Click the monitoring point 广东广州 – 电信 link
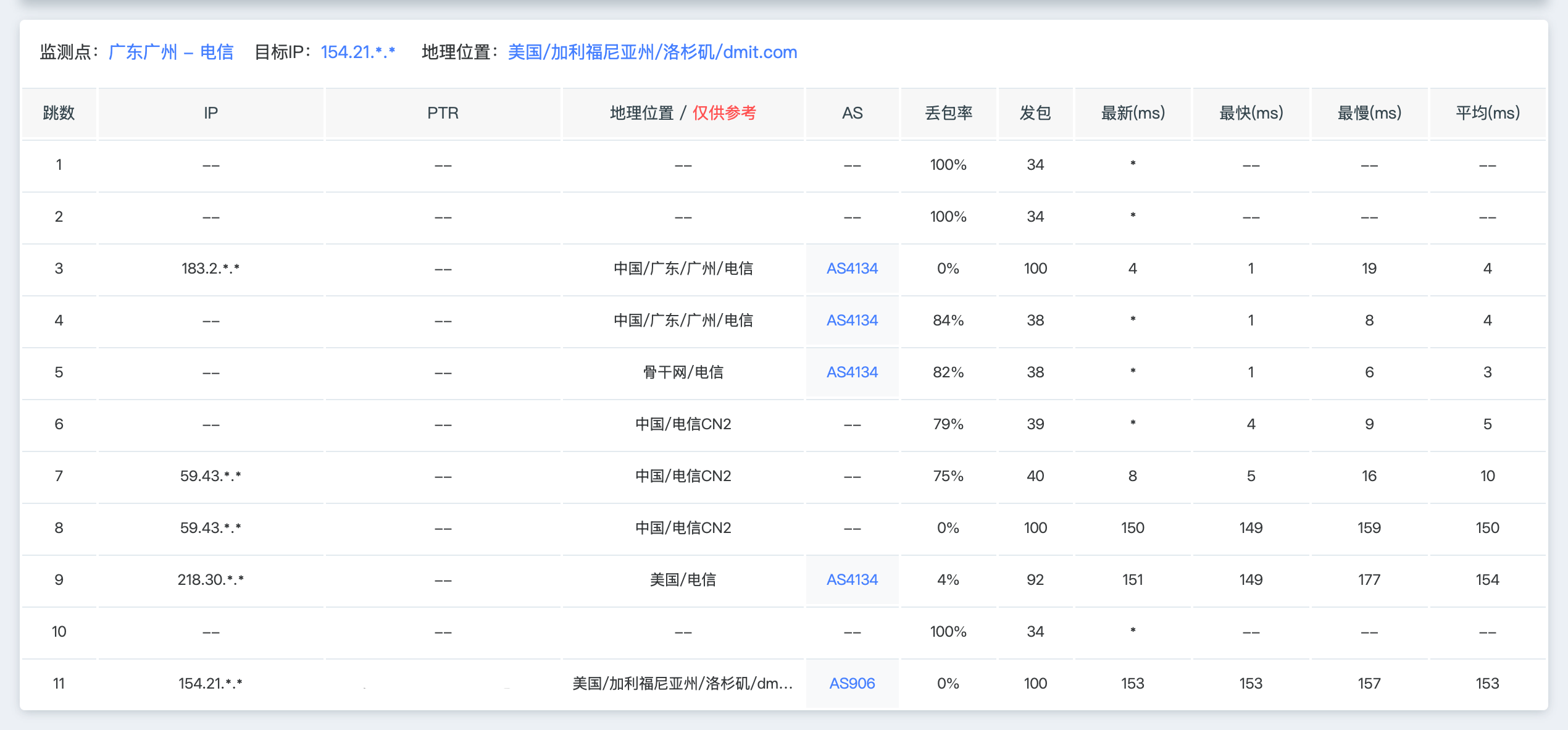The image size is (1568, 730). 171,52
